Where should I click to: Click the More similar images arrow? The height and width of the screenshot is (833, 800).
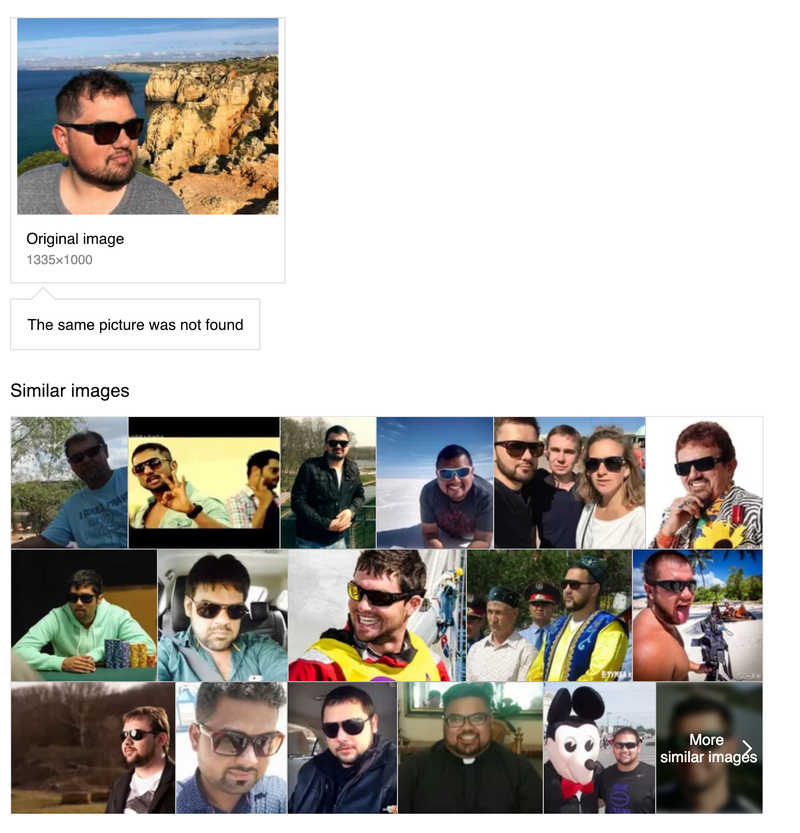(x=748, y=748)
